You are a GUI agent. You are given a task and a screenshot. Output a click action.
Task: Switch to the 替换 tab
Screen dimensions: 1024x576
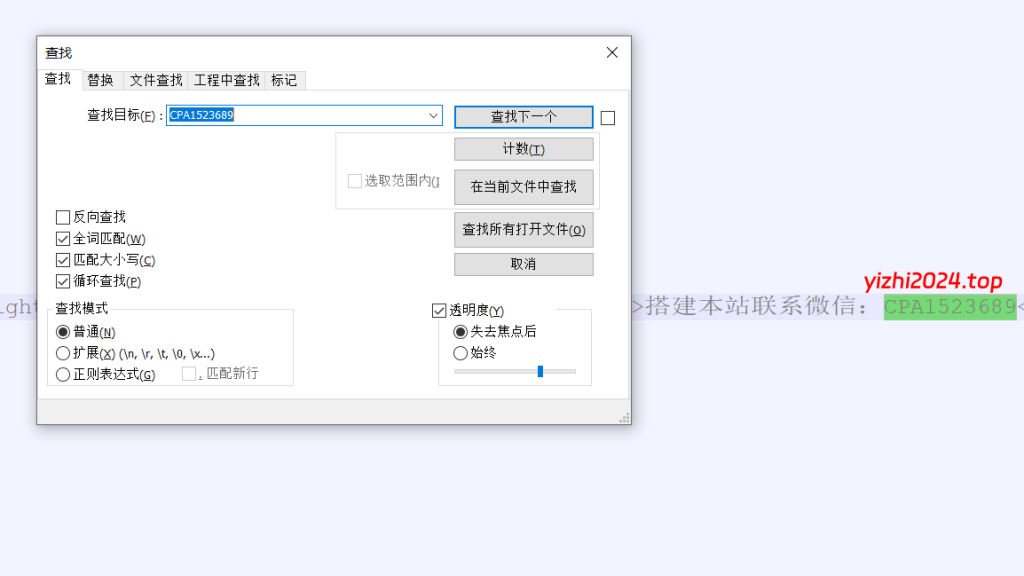101,80
